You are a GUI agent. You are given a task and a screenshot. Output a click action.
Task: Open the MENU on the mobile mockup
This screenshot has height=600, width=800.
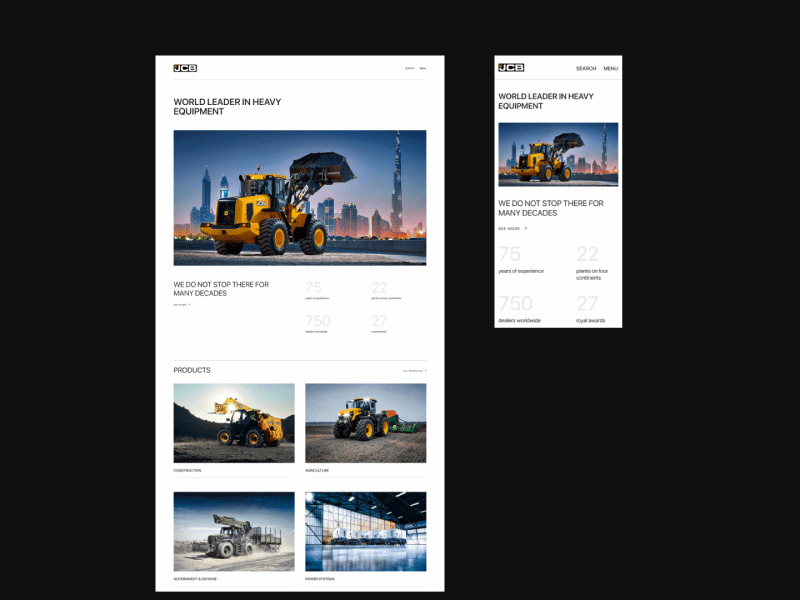(611, 69)
